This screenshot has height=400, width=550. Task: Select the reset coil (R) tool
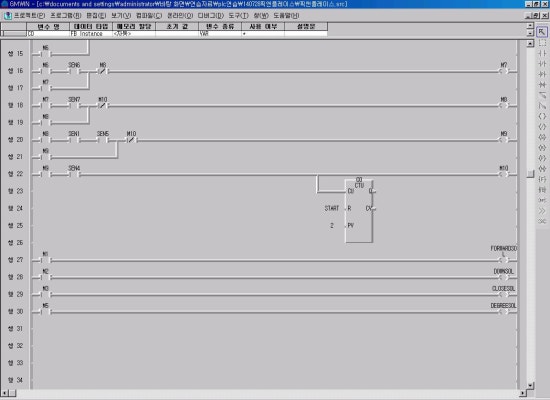(542, 148)
